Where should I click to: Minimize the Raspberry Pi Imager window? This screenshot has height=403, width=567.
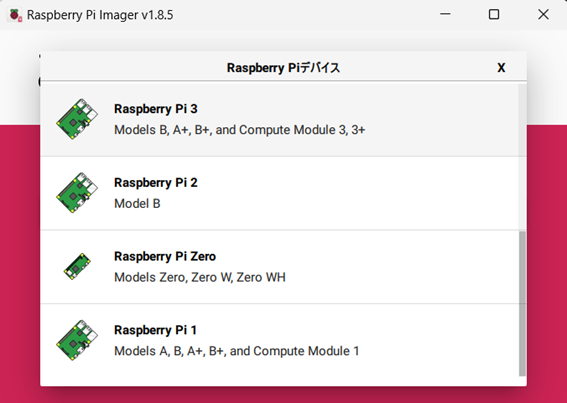pyautogui.click(x=445, y=14)
